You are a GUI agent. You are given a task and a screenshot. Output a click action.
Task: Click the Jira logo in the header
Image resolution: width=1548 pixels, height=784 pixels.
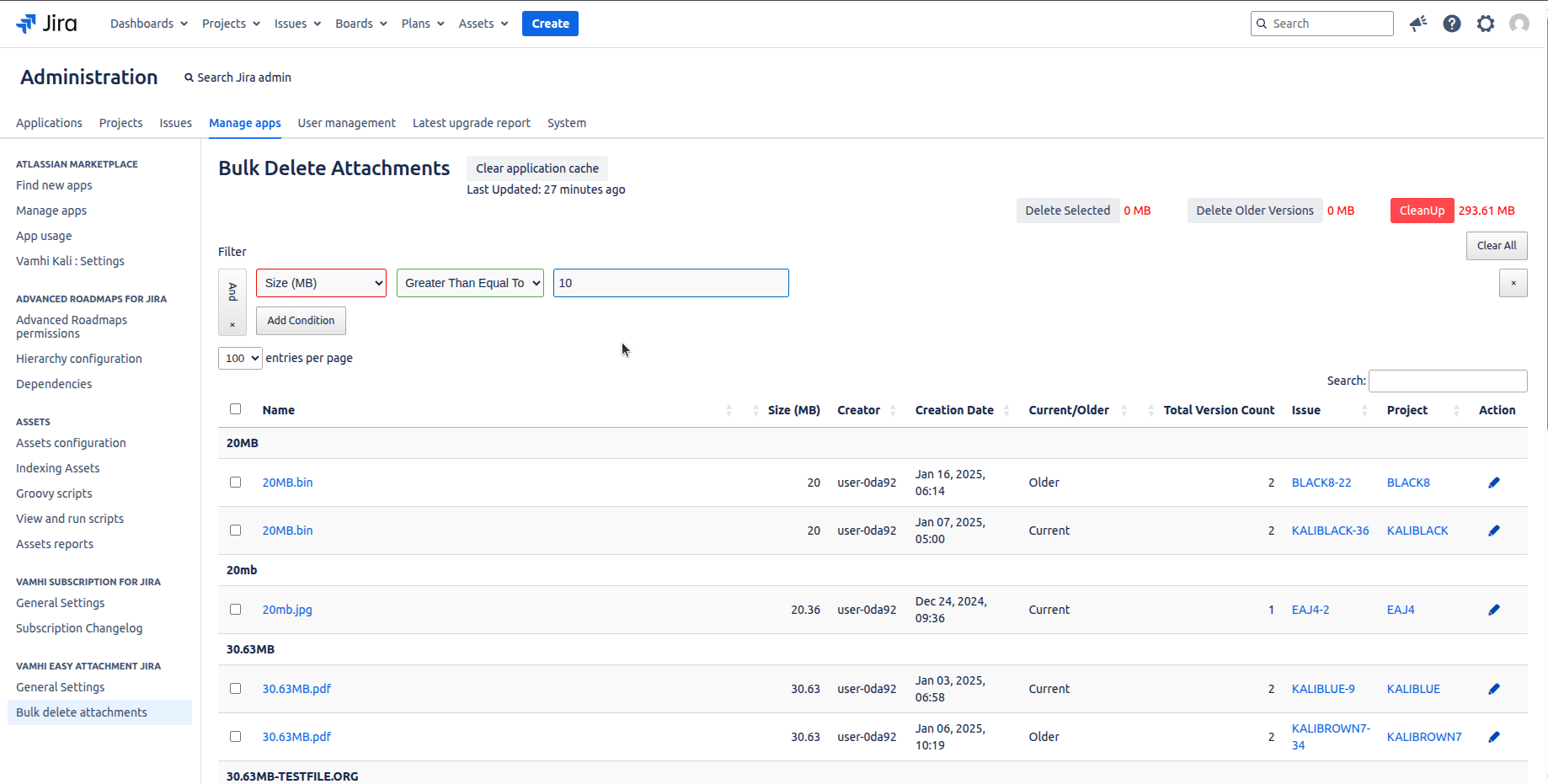[x=46, y=24]
